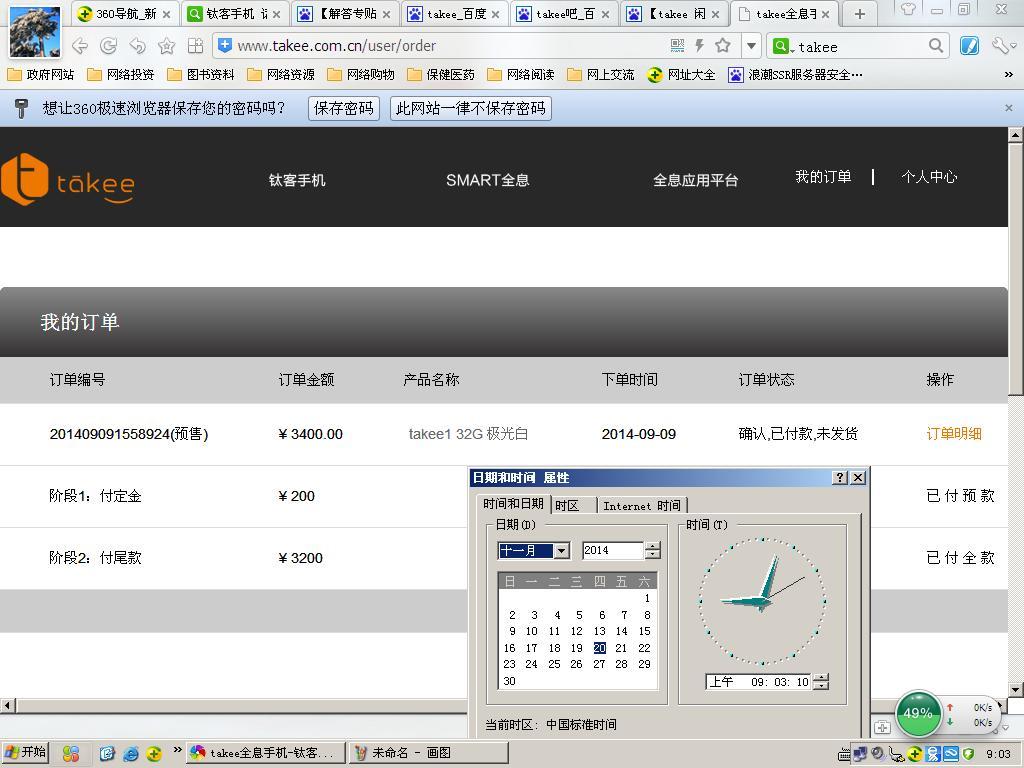This screenshot has height=768, width=1024.
Task: Click the page scrollbar down arrow
Action: click(x=1015, y=689)
